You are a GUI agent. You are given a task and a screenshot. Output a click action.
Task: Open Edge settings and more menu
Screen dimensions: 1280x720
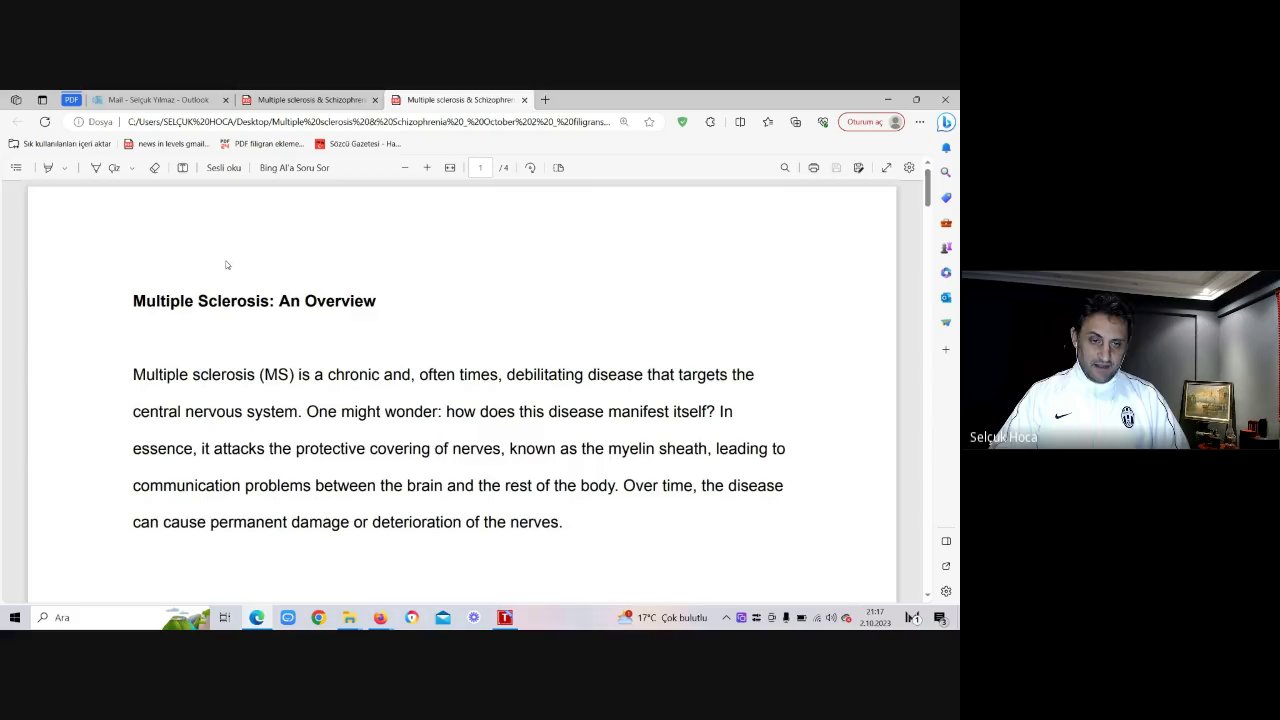point(920,122)
